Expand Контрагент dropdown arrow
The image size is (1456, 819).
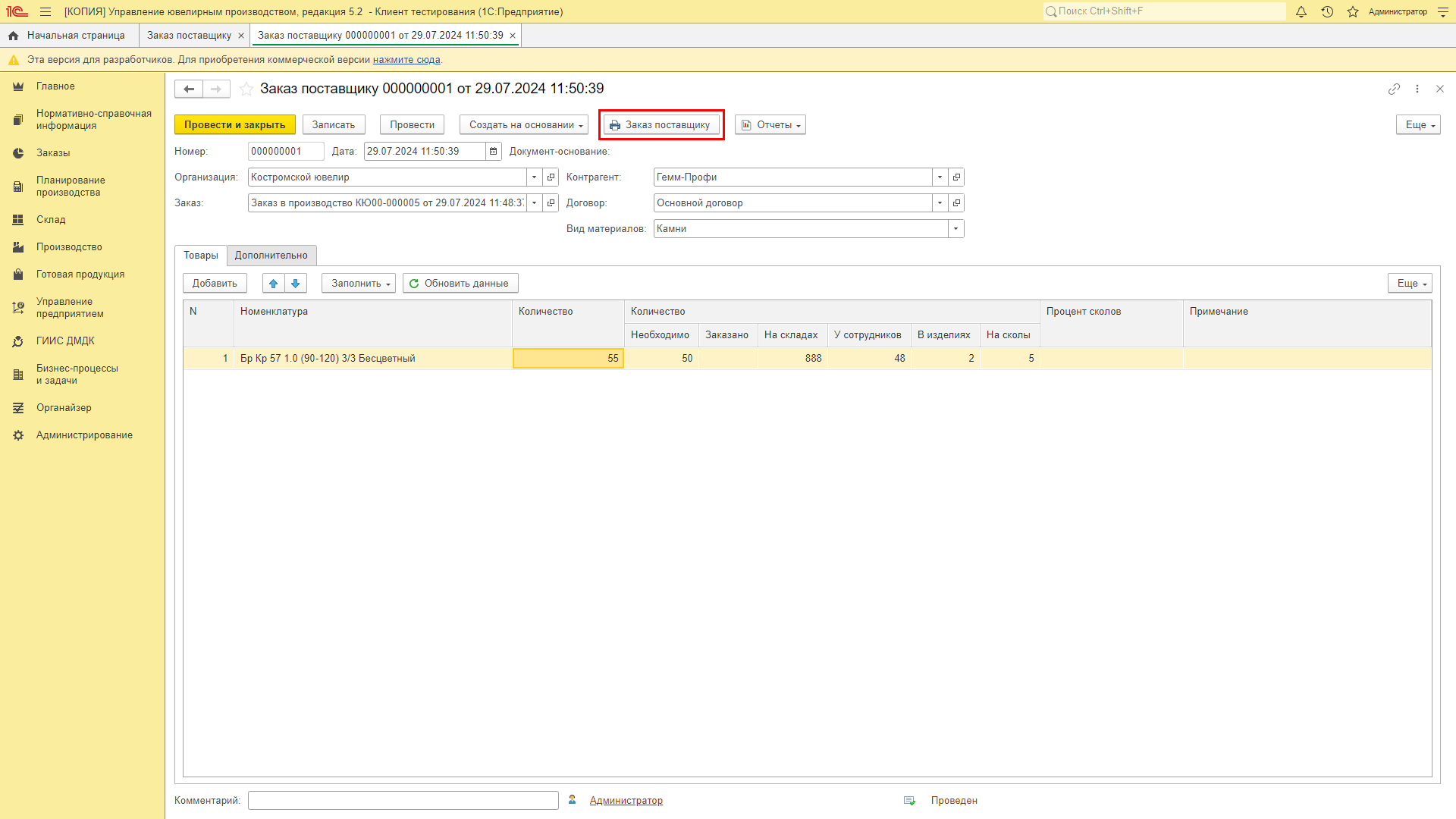pyautogui.click(x=940, y=177)
